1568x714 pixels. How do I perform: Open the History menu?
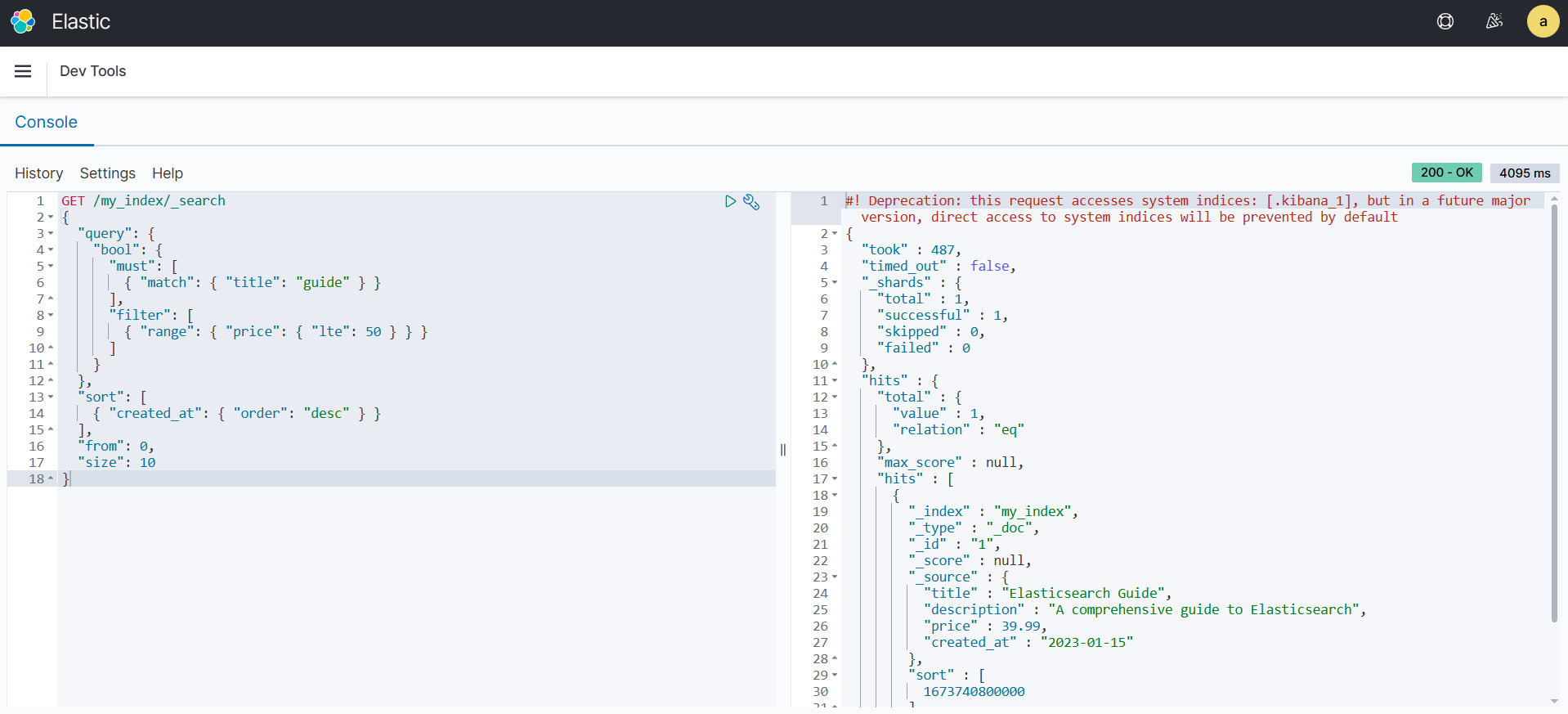[38, 173]
